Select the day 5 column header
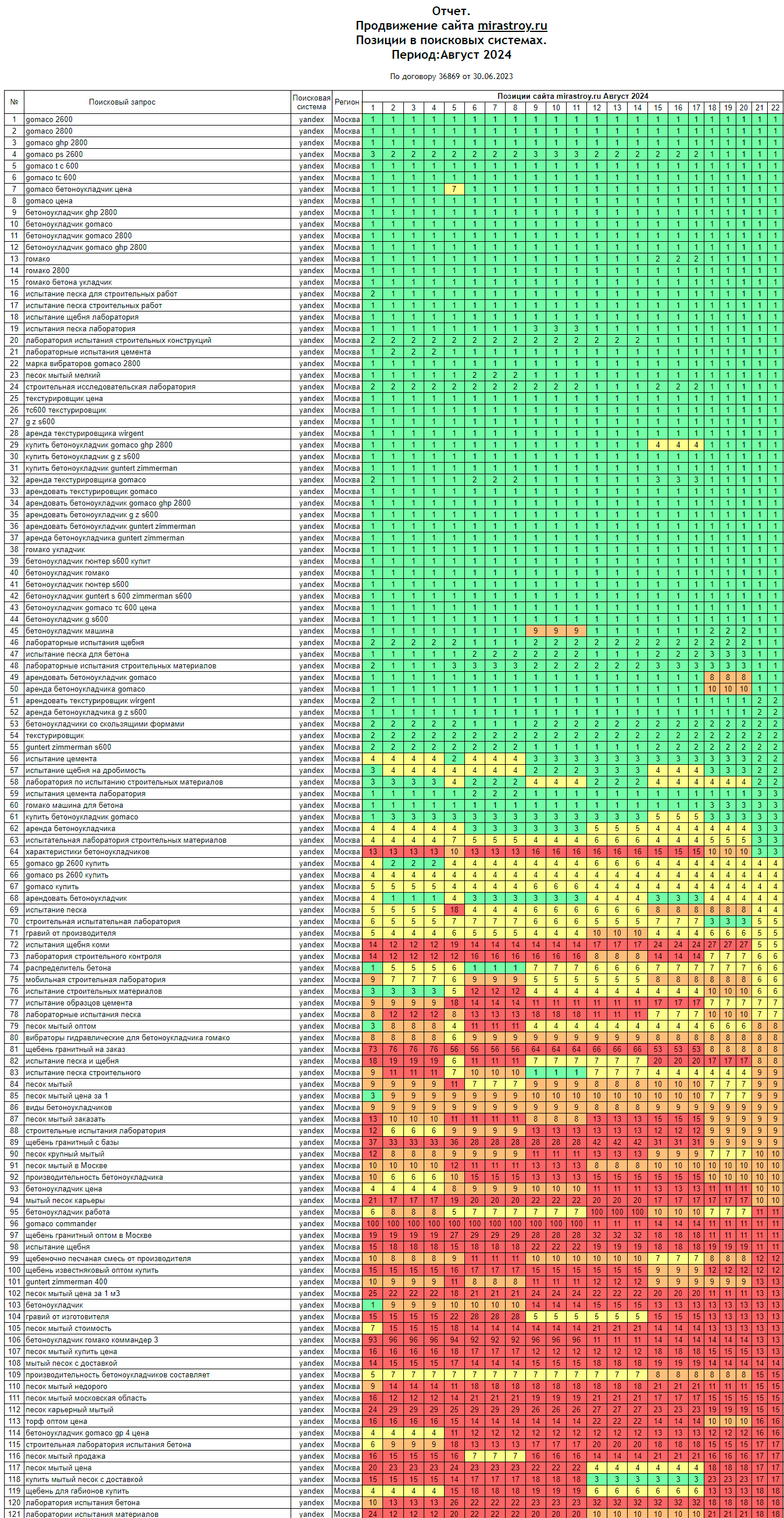 coord(454,108)
